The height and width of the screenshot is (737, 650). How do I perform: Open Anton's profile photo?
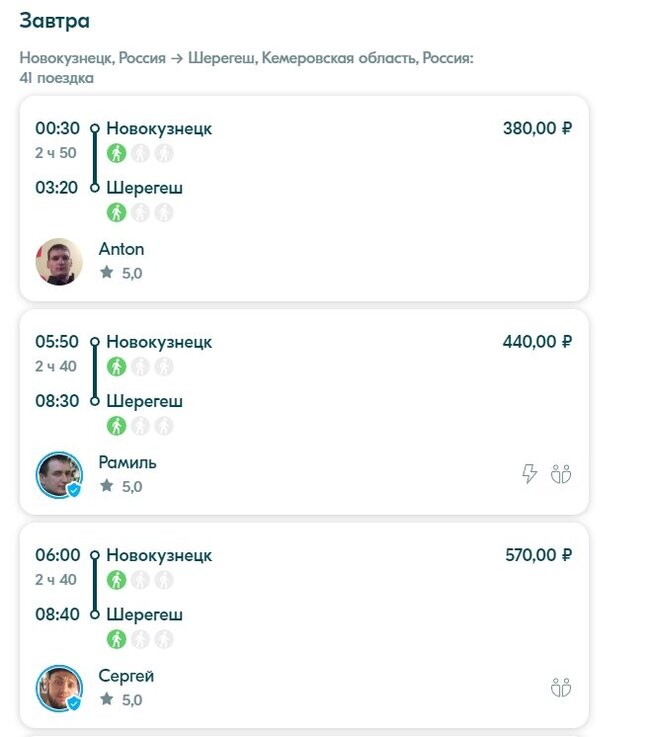(x=59, y=261)
